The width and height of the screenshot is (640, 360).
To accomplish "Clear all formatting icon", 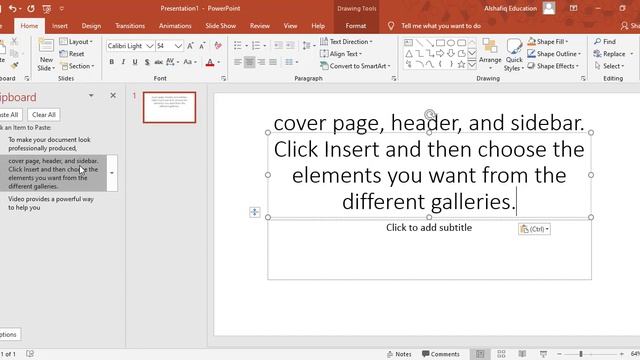I will click(218, 46).
